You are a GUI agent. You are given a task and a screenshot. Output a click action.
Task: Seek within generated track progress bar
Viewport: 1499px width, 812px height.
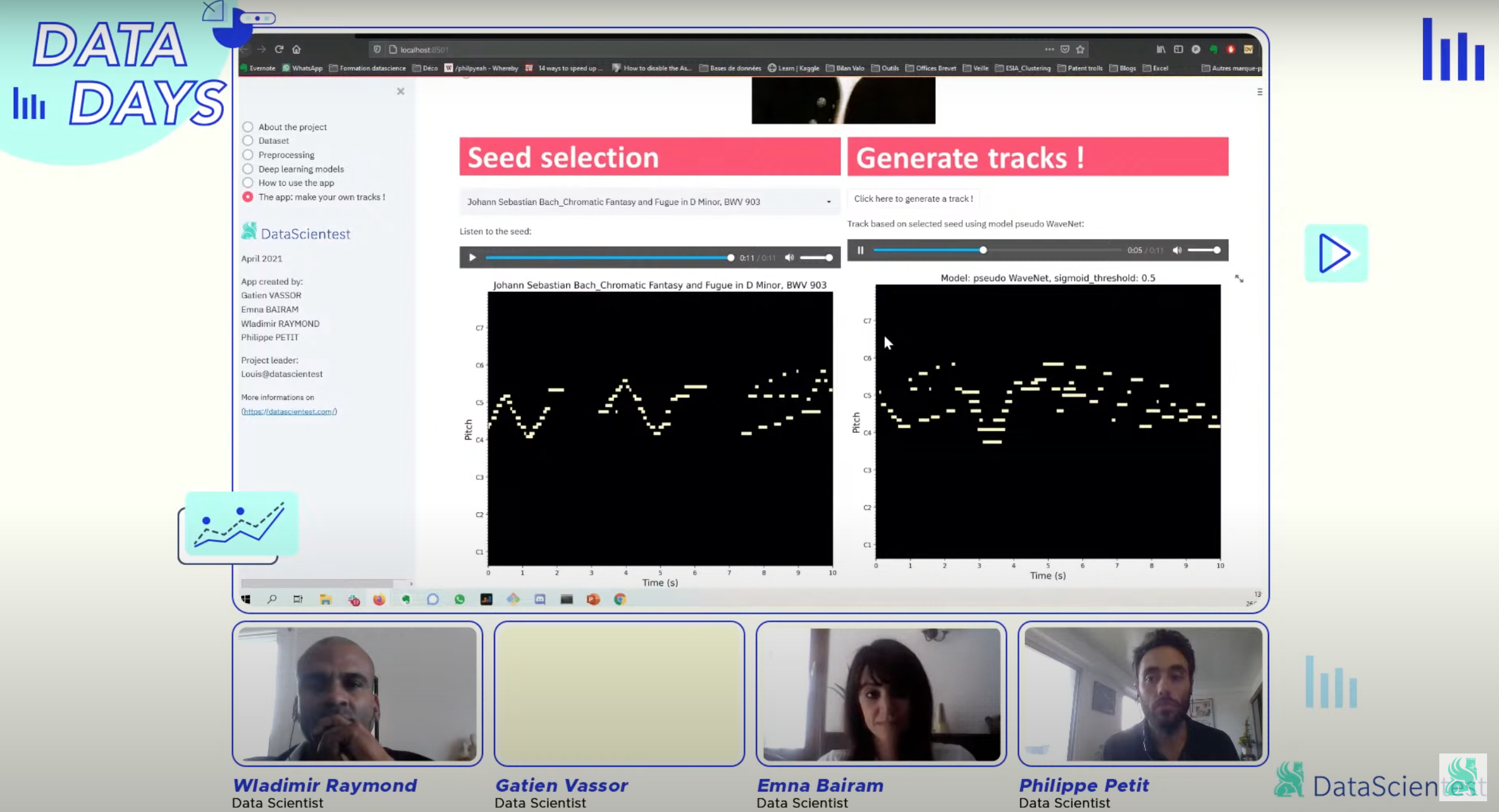click(997, 250)
